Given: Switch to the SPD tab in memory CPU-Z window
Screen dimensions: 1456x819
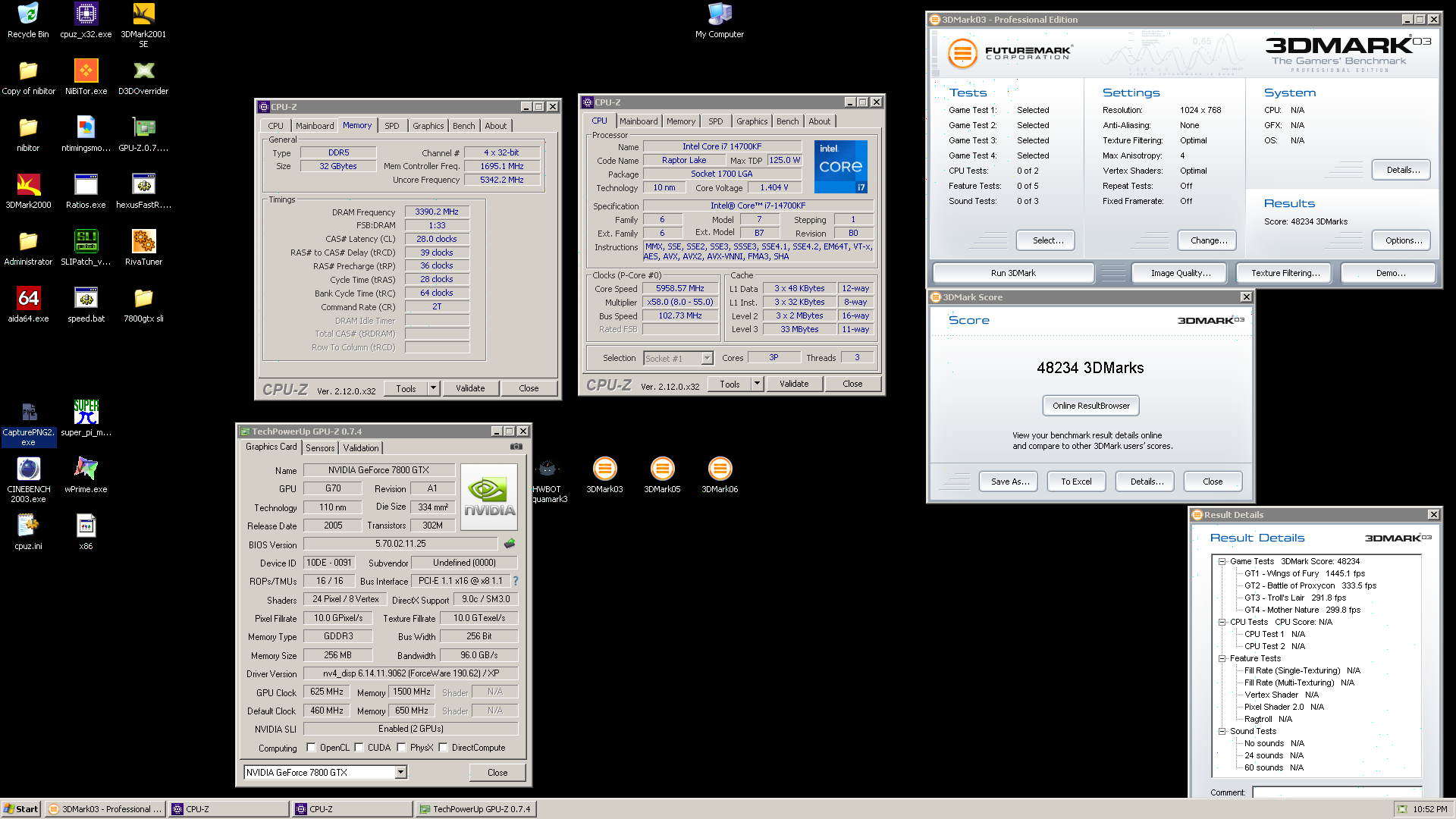Looking at the screenshot, I should 391,126.
